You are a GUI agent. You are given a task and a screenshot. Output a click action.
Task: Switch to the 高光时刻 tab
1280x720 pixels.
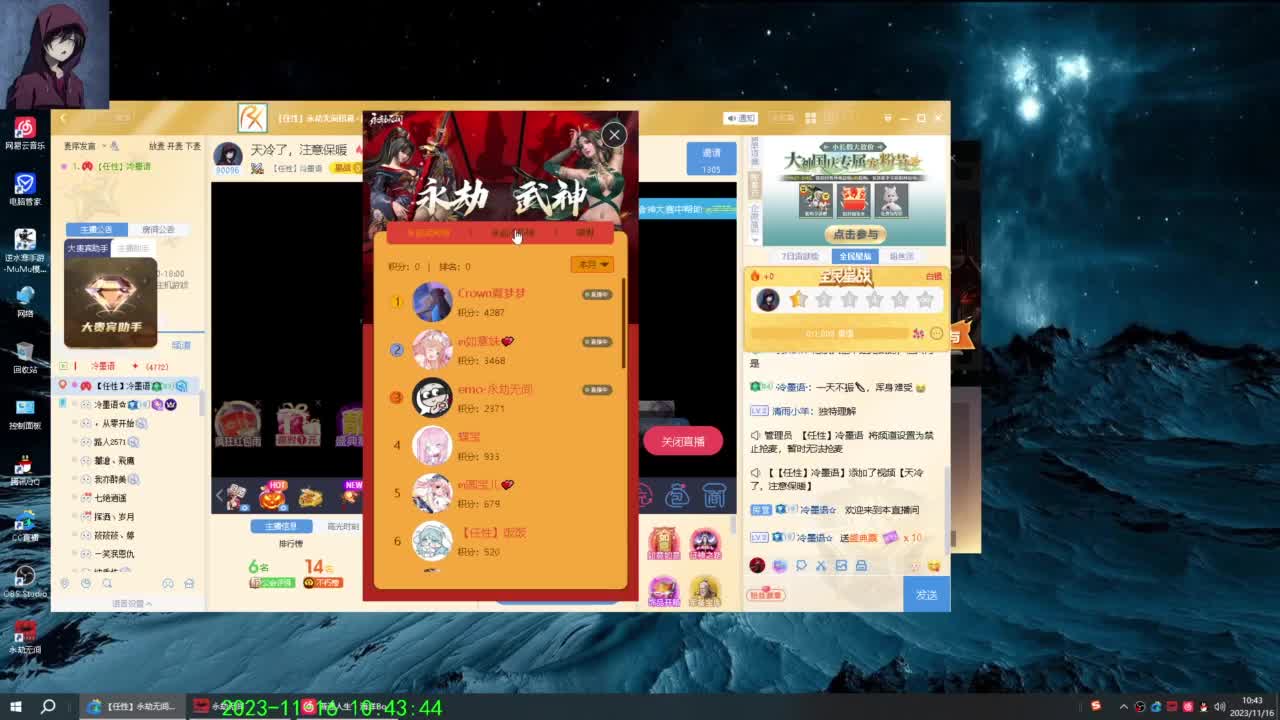click(x=343, y=526)
